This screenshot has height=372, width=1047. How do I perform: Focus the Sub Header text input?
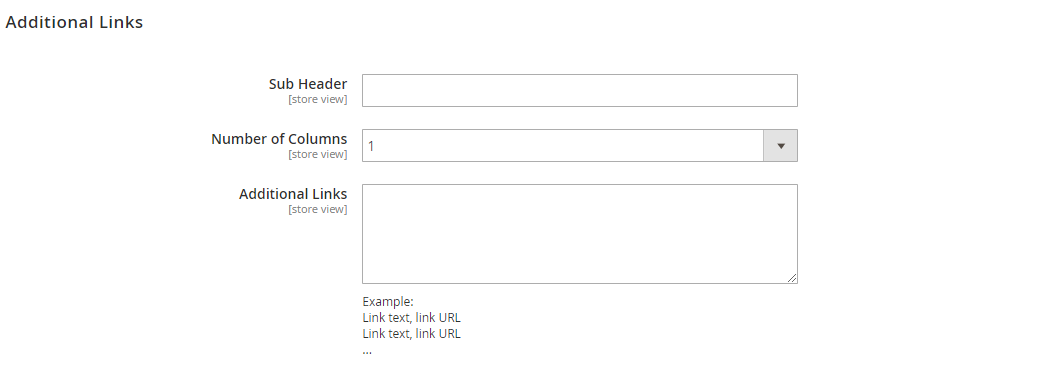click(x=580, y=90)
